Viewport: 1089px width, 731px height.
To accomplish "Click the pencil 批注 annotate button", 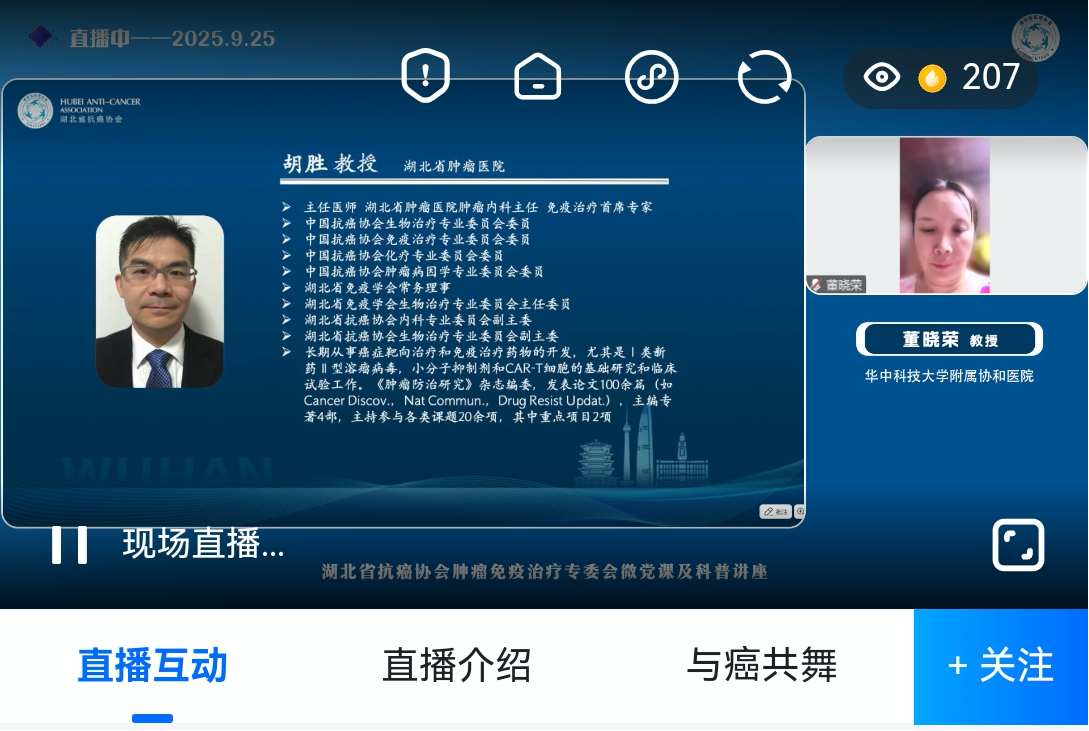I will [775, 511].
